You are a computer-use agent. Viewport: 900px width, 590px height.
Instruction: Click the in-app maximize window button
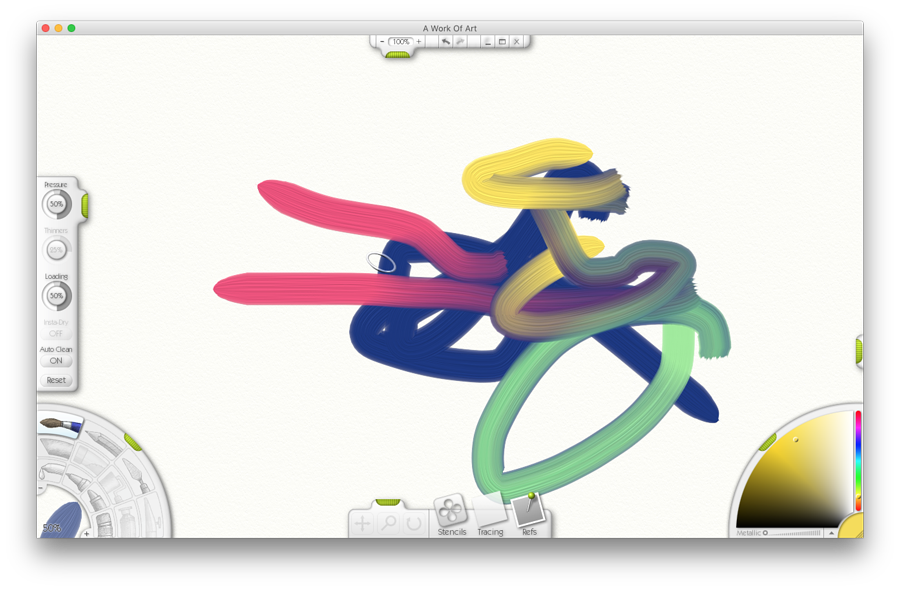(x=502, y=41)
